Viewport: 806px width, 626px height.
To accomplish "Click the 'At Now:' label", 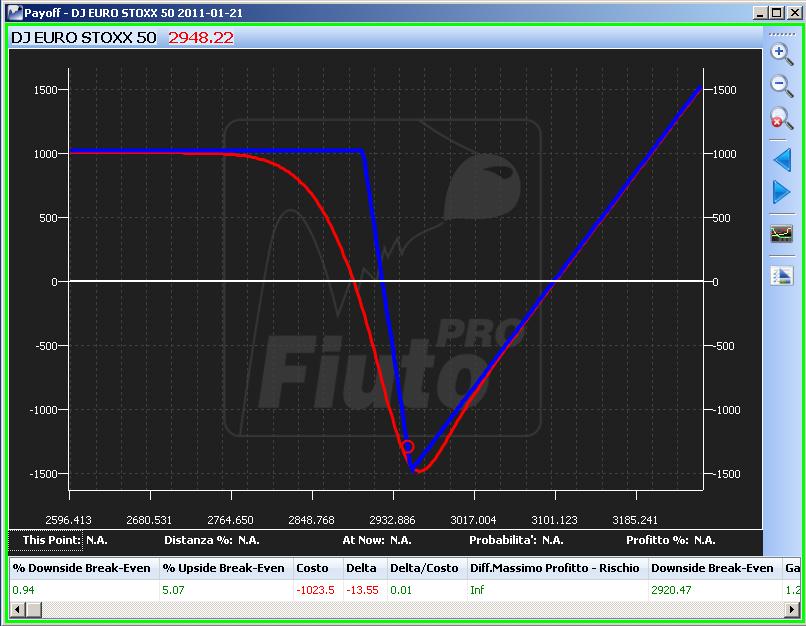I will (363, 540).
